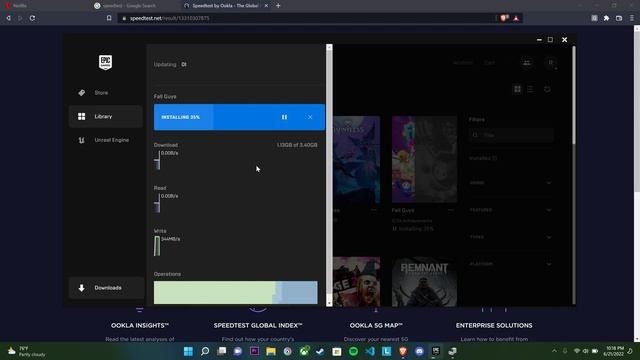This screenshot has height=360, width=640.
Task: Open the Store page in sidebar
Action: point(106,93)
